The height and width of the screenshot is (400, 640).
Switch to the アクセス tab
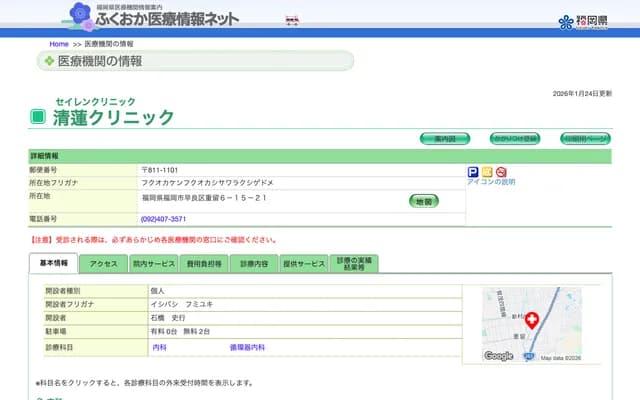tap(103, 264)
